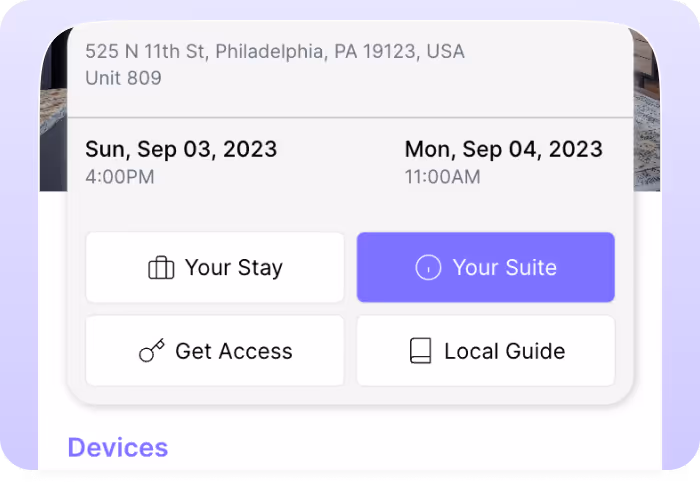Click the Mon, Sep 04, 2023 checkout date
This screenshot has height=483, width=700.
pyautogui.click(x=503, y=149)
